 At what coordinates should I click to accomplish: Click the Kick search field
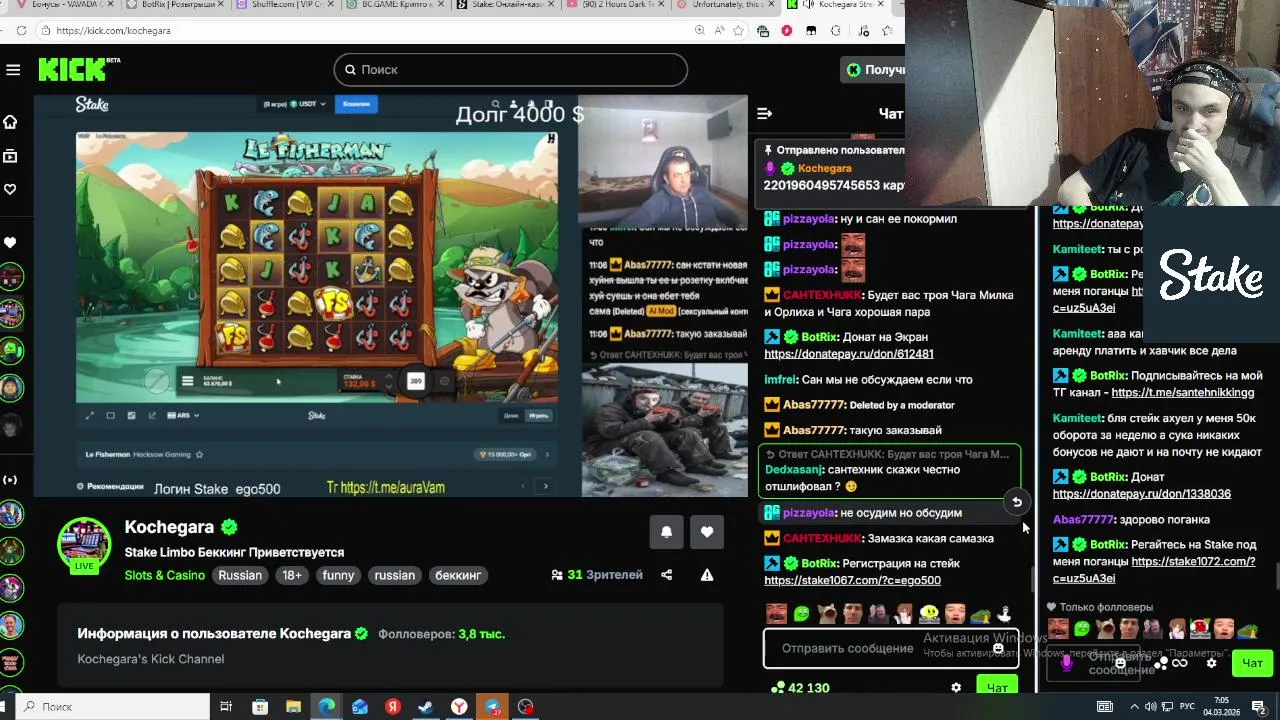point(510,69)
